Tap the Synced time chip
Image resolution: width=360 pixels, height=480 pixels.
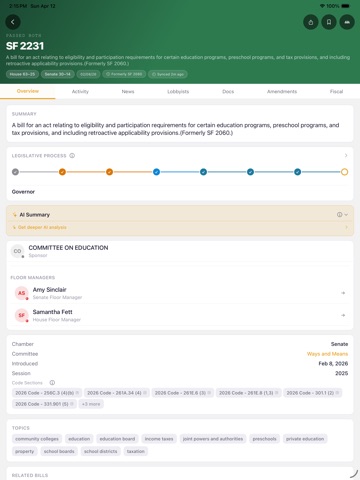coord(168,74)
